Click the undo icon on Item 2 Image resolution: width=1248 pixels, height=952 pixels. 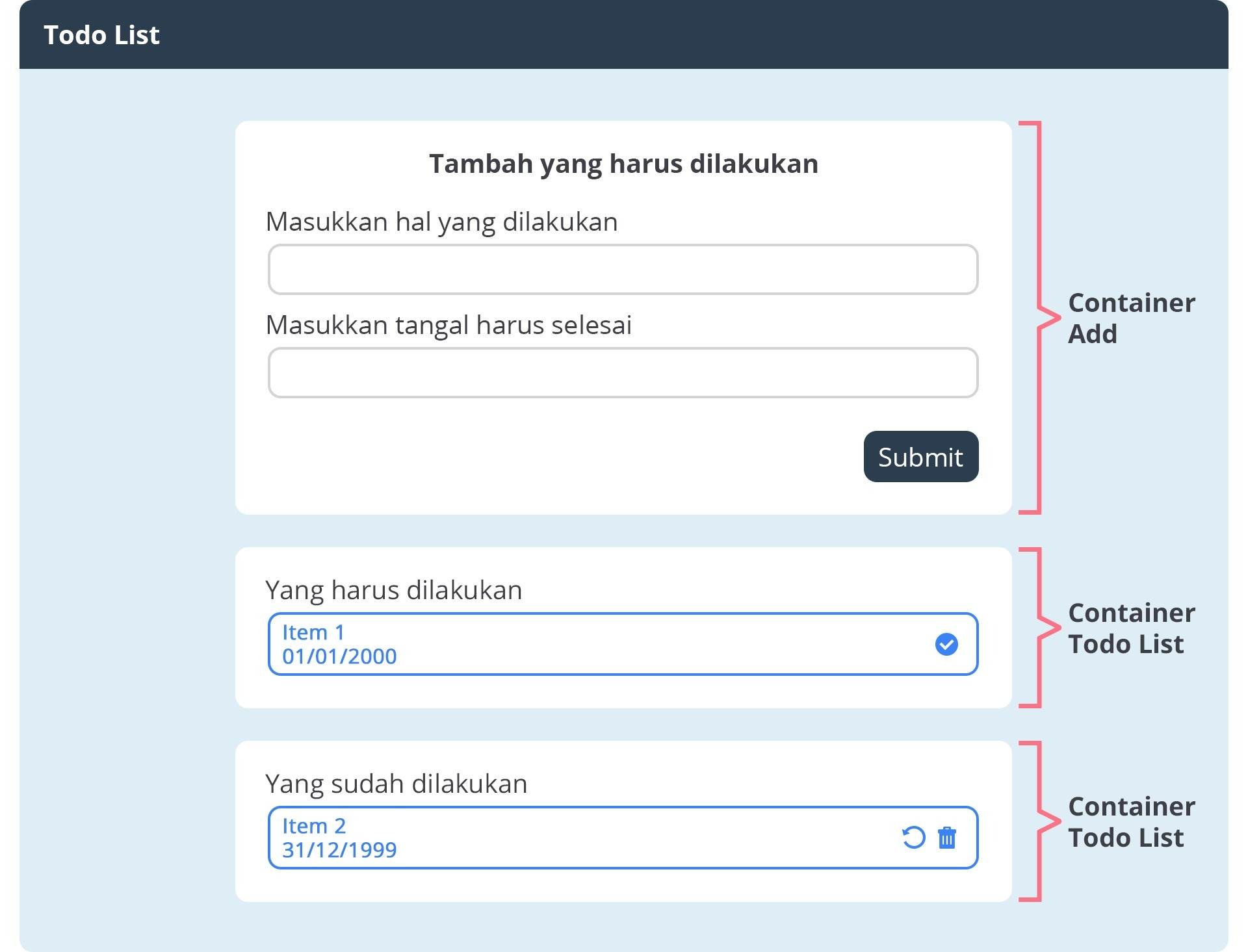[913, 838]
